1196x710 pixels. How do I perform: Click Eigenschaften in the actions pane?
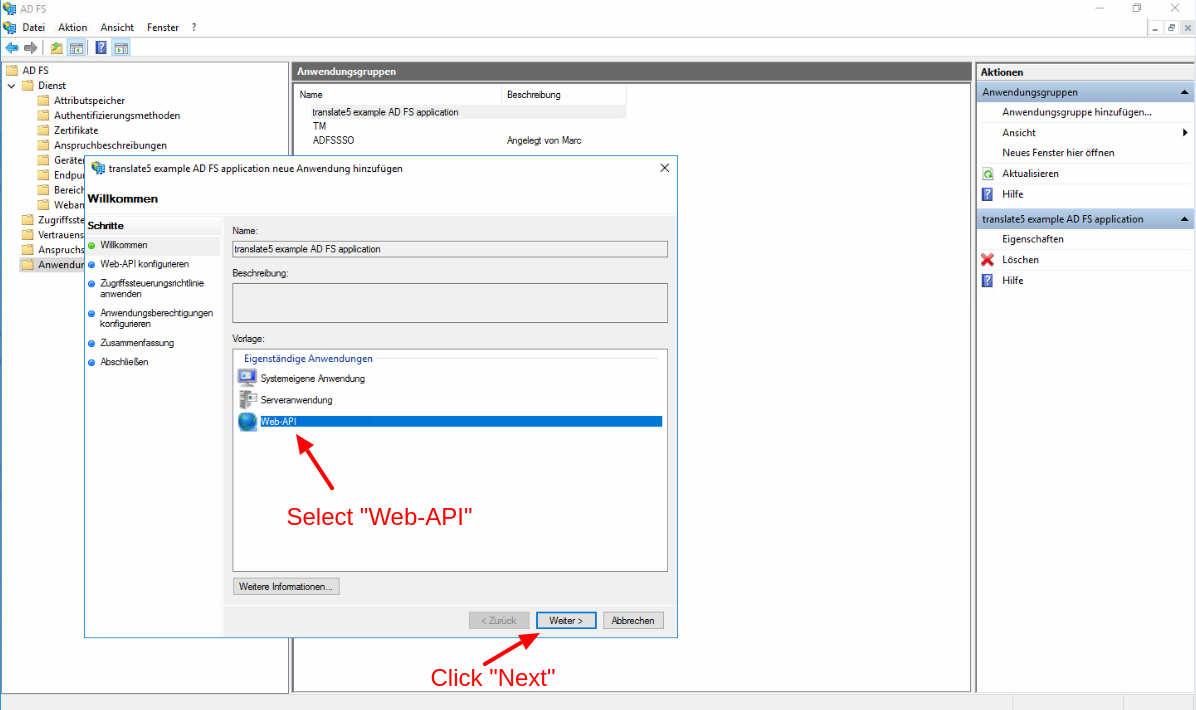1032,239
